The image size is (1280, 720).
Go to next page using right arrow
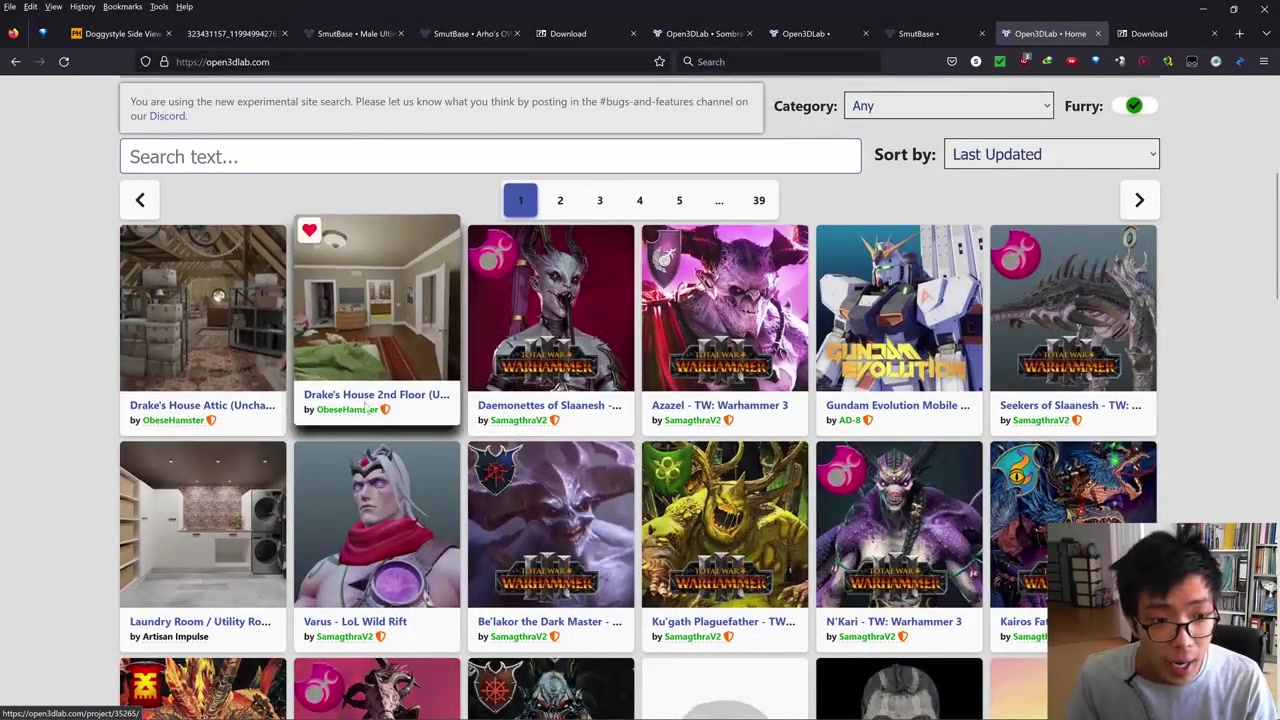pos(1138,200)
